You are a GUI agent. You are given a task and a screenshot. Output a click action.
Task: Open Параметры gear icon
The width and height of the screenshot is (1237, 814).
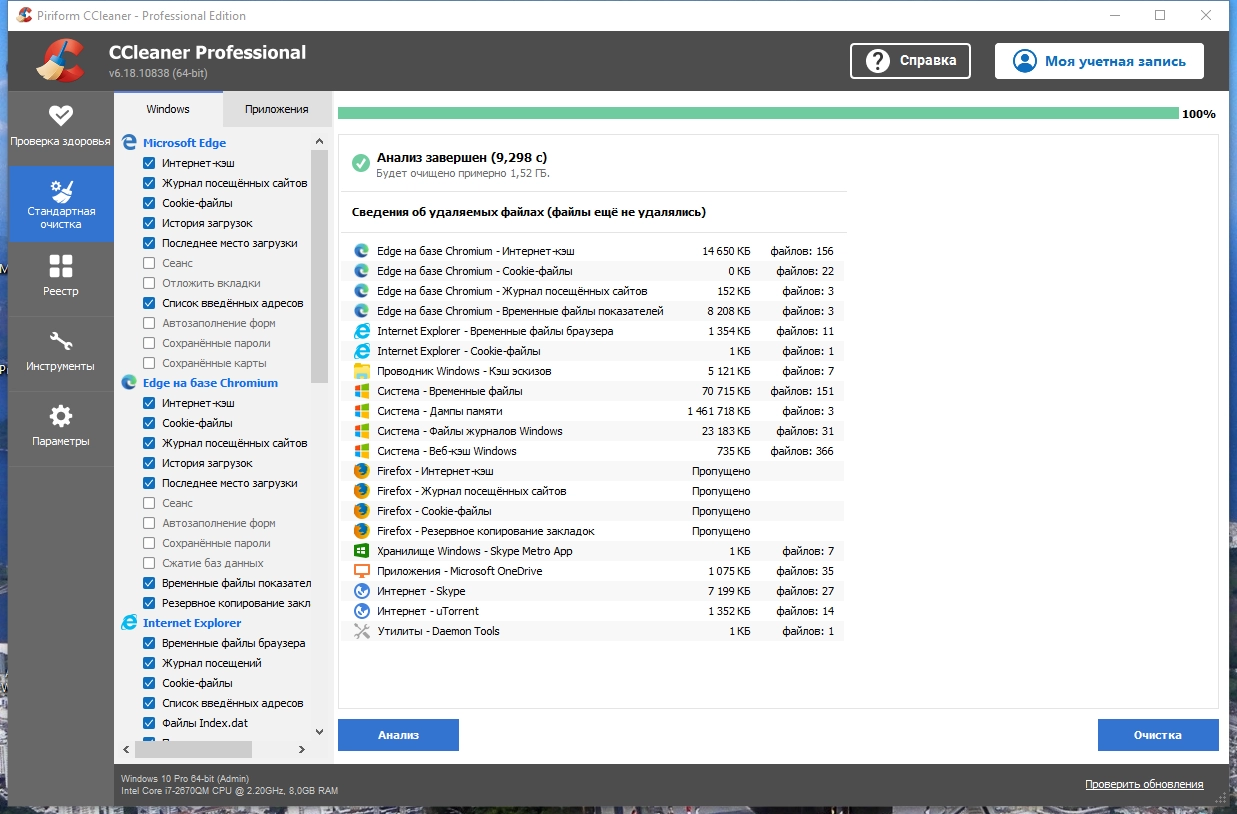point(61,416)
